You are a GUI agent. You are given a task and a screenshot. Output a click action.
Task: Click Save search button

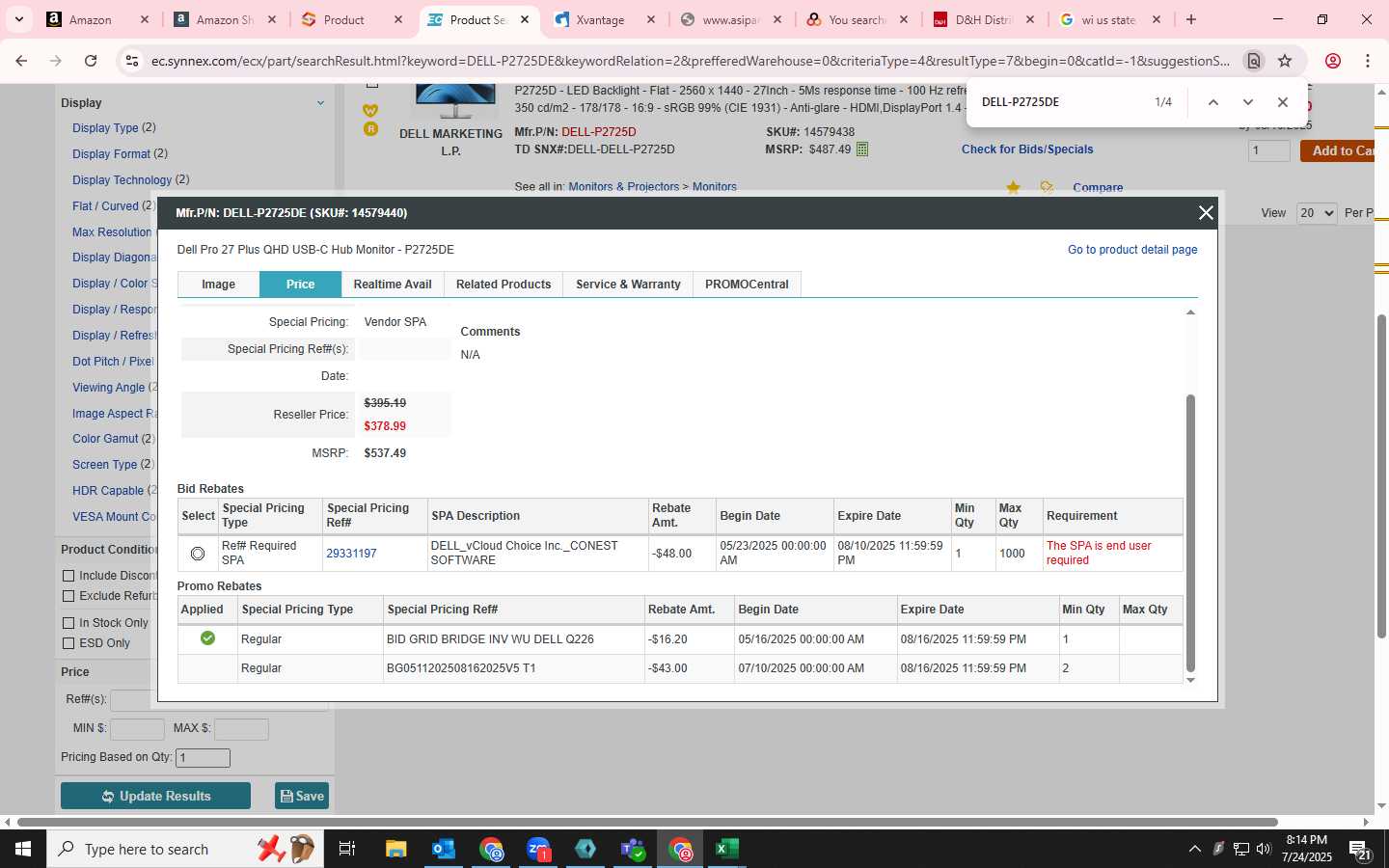pos(302,796)
